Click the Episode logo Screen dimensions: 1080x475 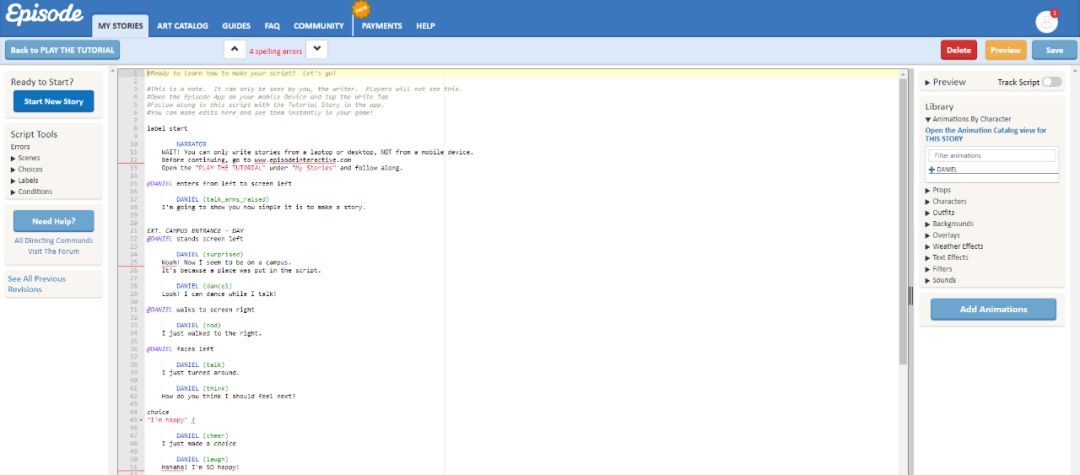[x=43, y=14]
